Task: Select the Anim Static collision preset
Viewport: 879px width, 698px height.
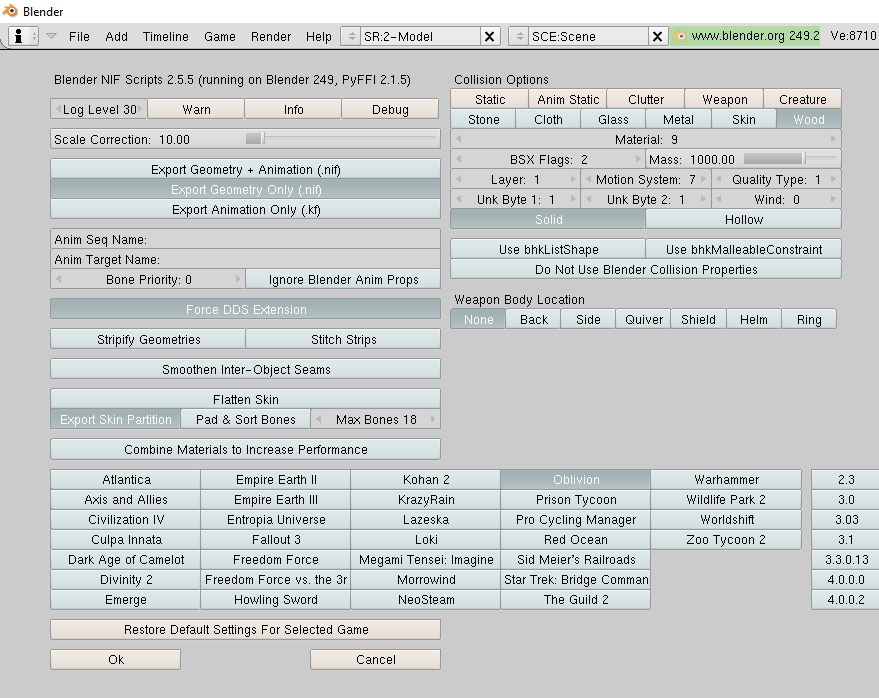Action: pyautogui.click(x=568, y=99)
